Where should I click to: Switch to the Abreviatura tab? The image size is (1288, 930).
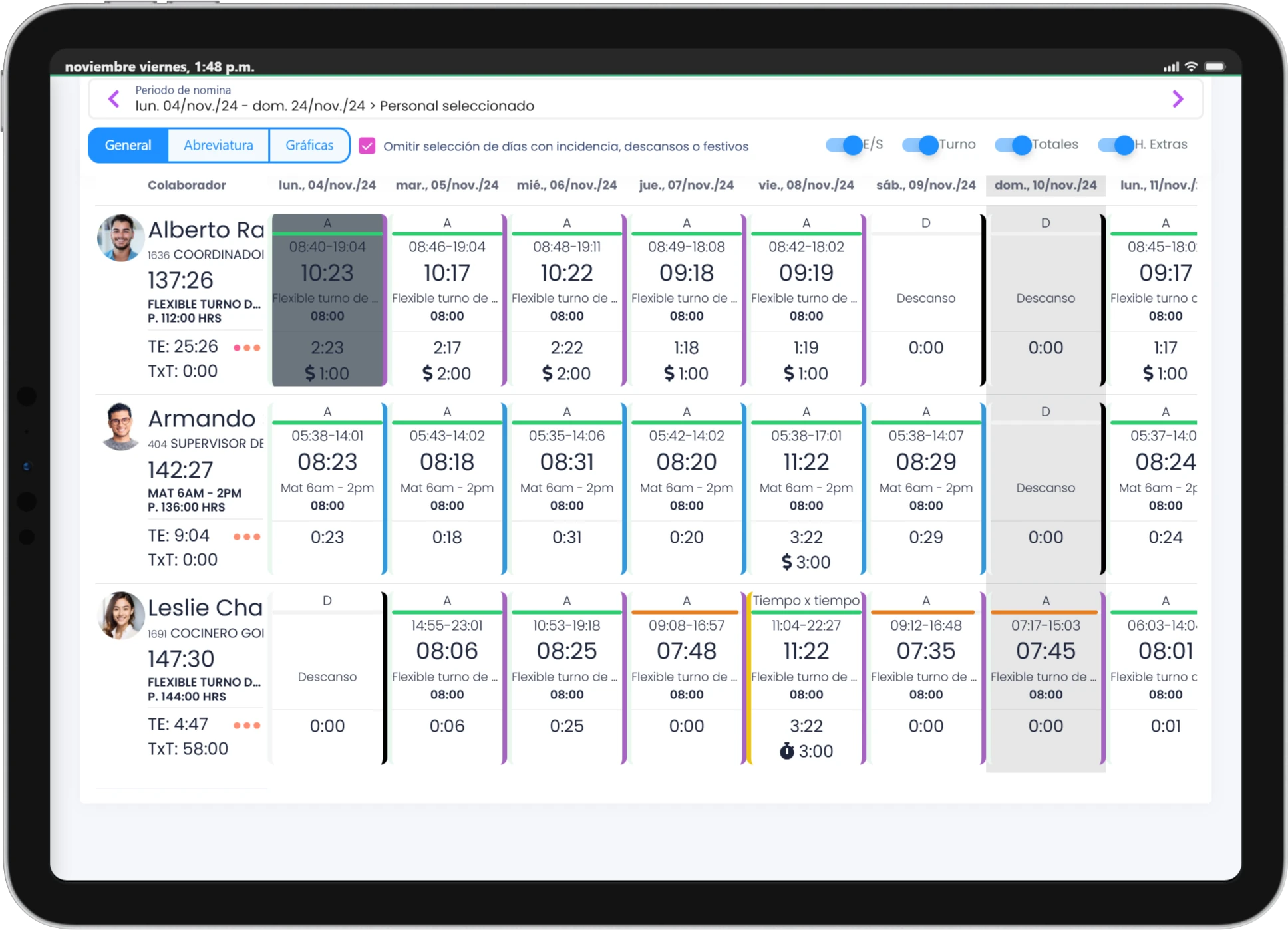(218, 144)
